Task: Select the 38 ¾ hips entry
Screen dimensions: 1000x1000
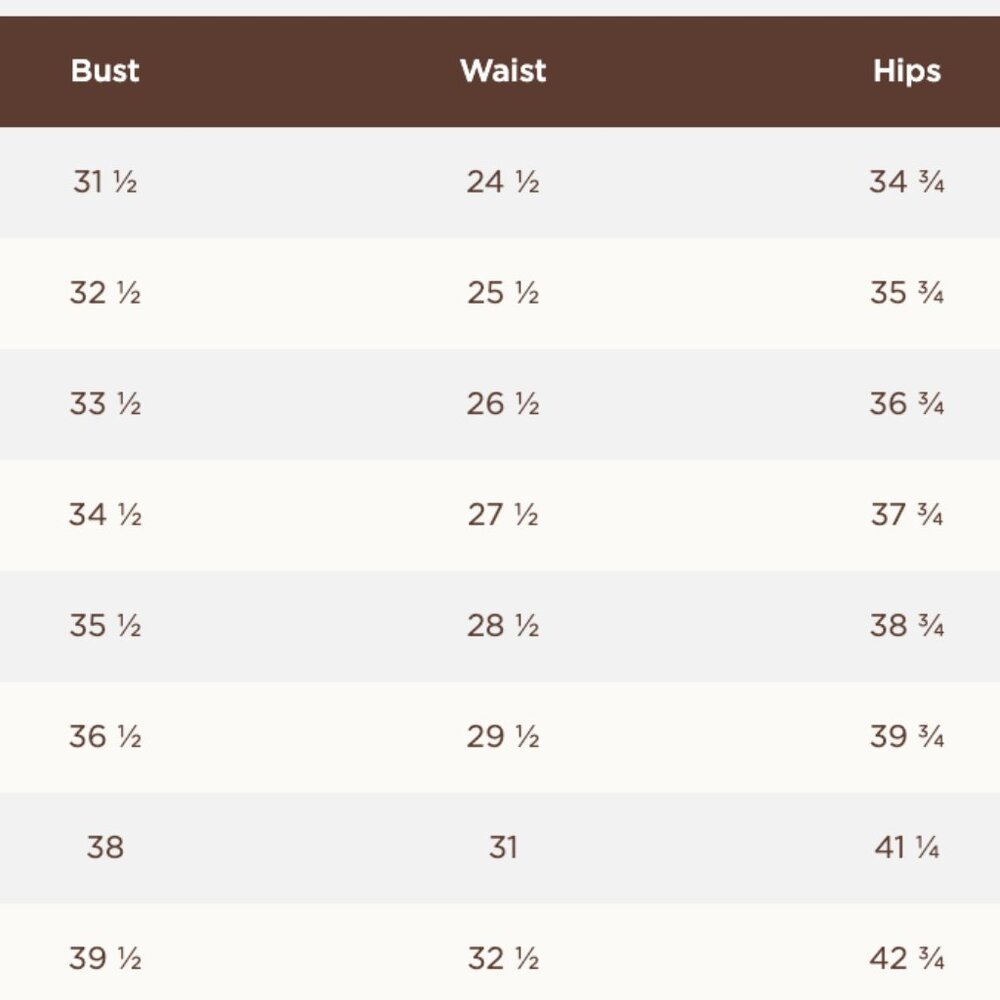Action: click(907, 626)
